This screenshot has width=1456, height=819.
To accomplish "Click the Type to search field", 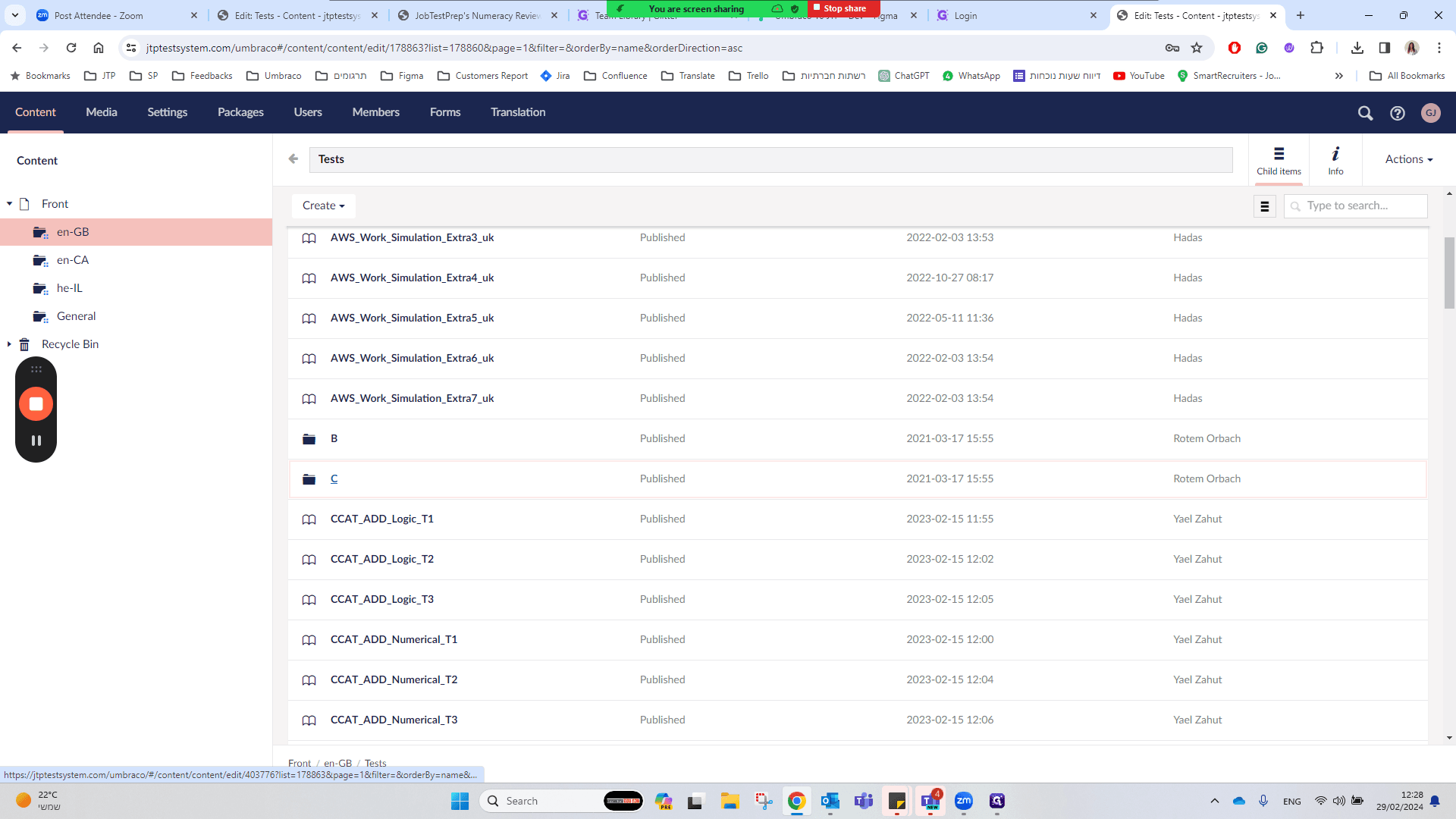I will (x=1356, y=206).
